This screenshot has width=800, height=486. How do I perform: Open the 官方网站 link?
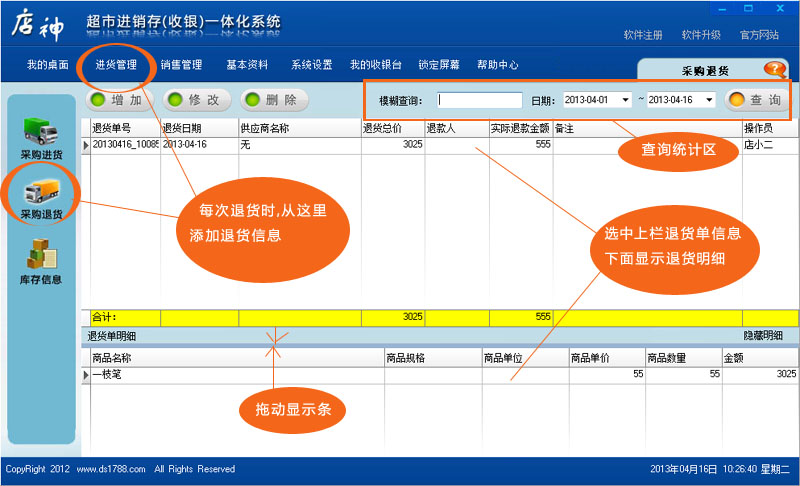pos(759,35)
